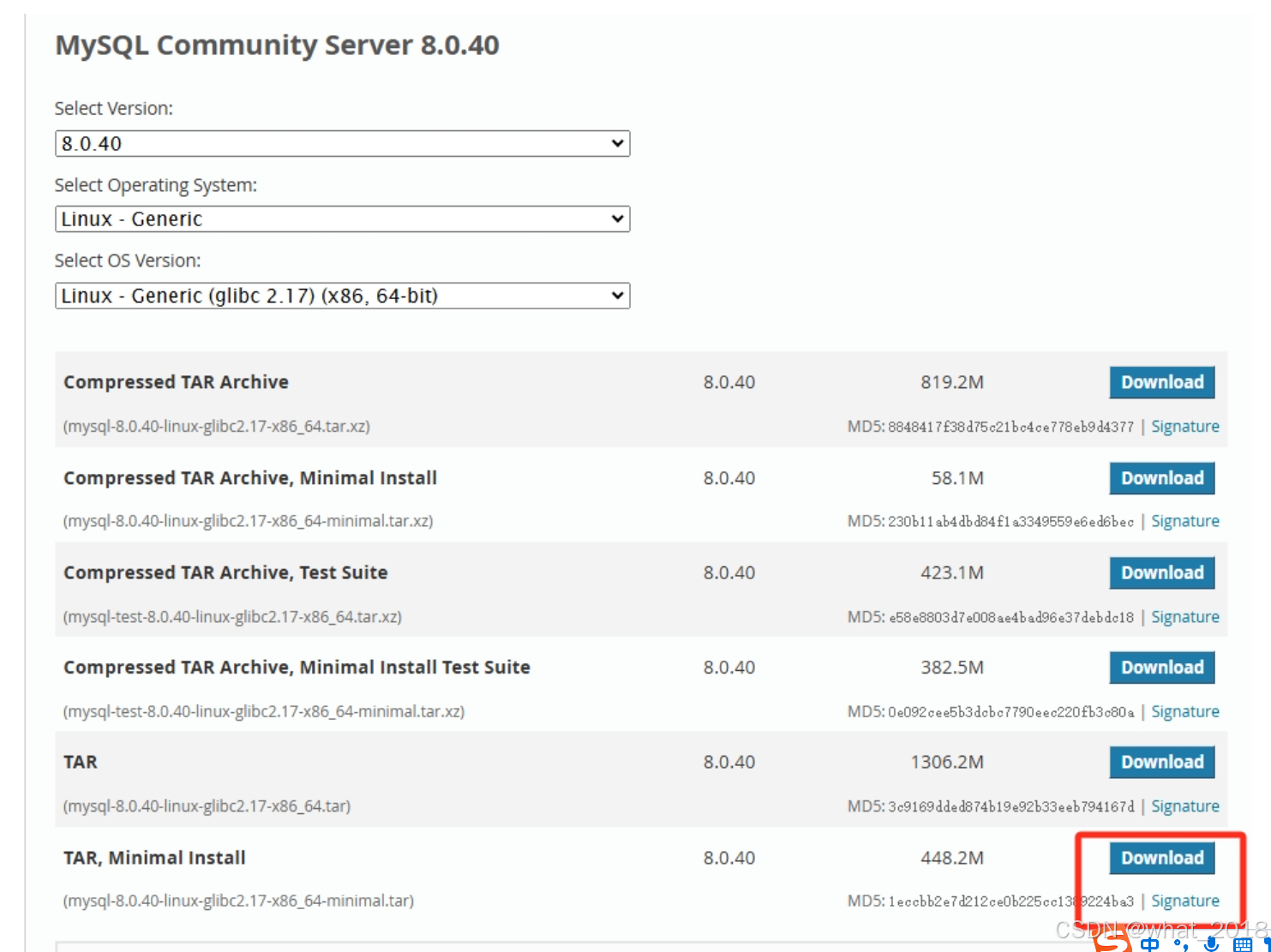Click the Select Operating System label

[x=156, y=185]
